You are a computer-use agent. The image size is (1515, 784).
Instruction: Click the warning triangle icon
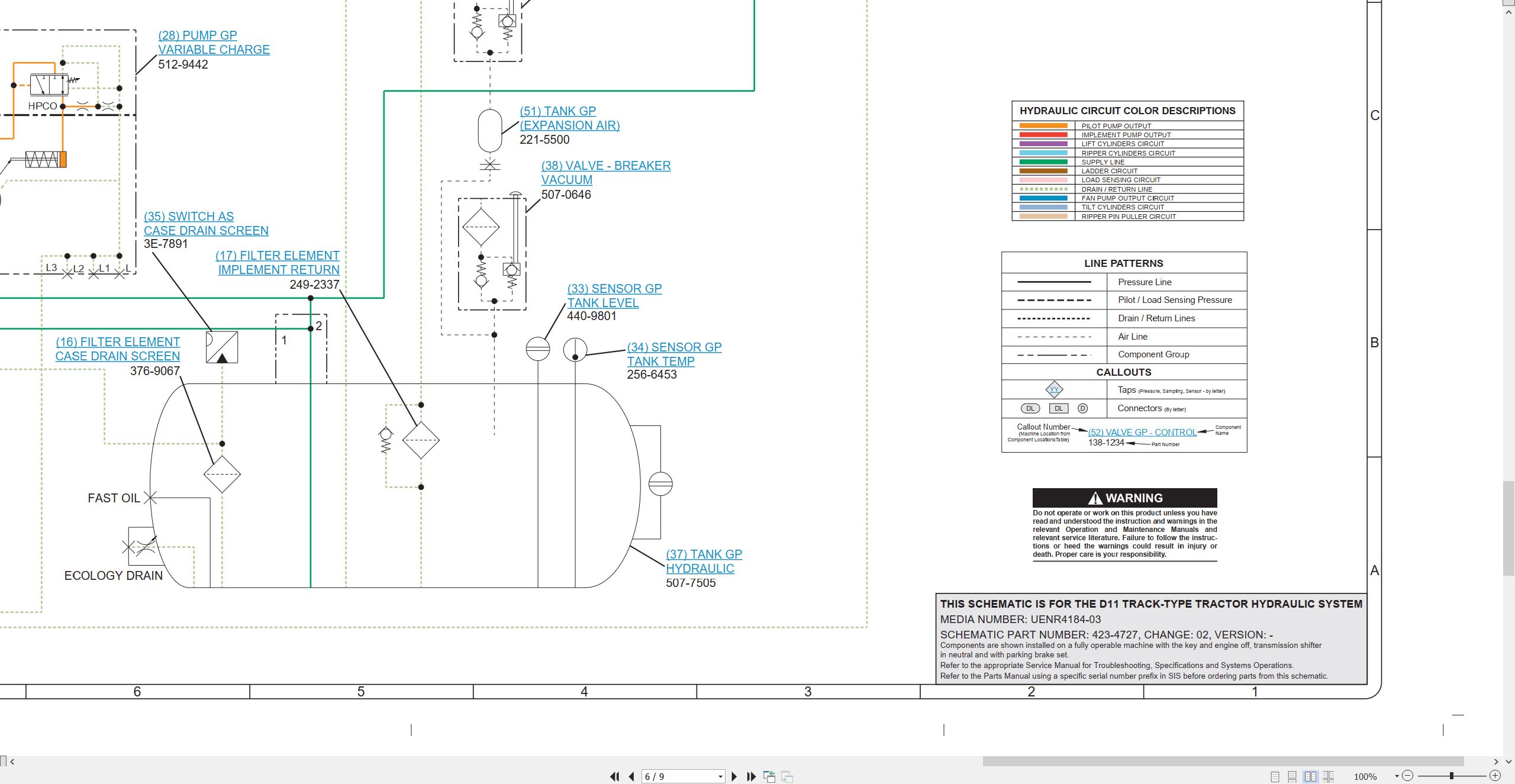coord(1095,498)
